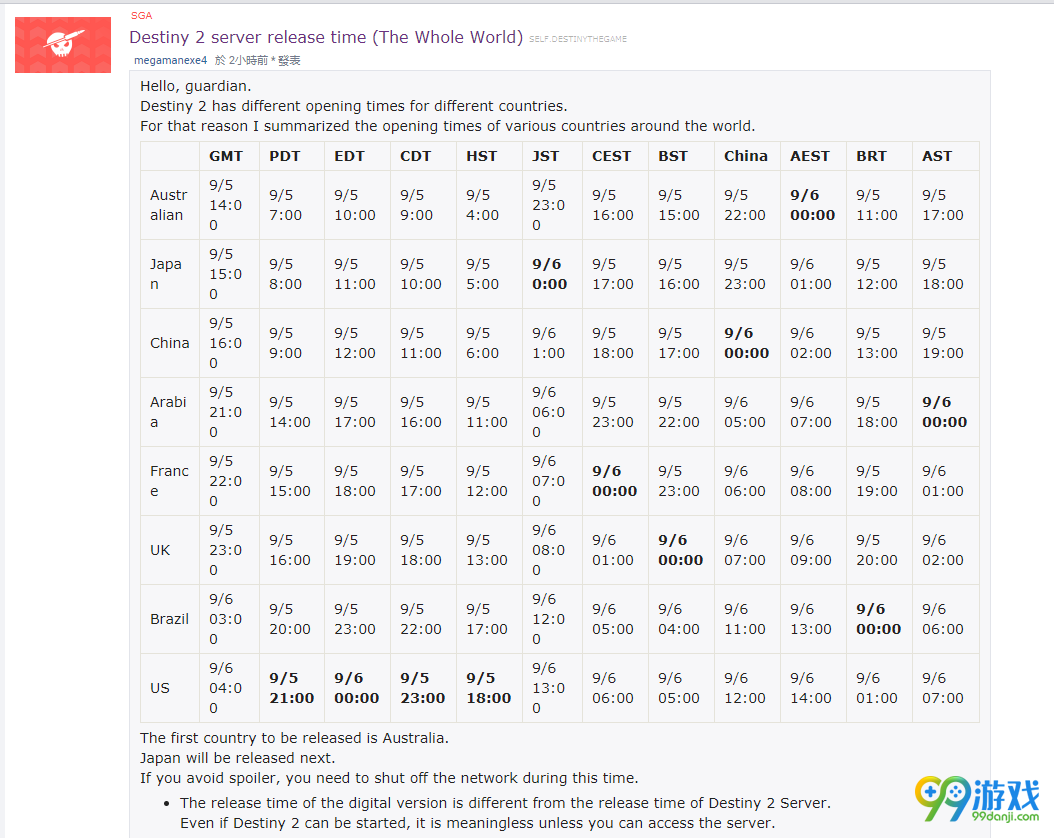Click the 'Arabia' row label
The height and width of the screenshot is (838, 1054).
tap(168, 412)
